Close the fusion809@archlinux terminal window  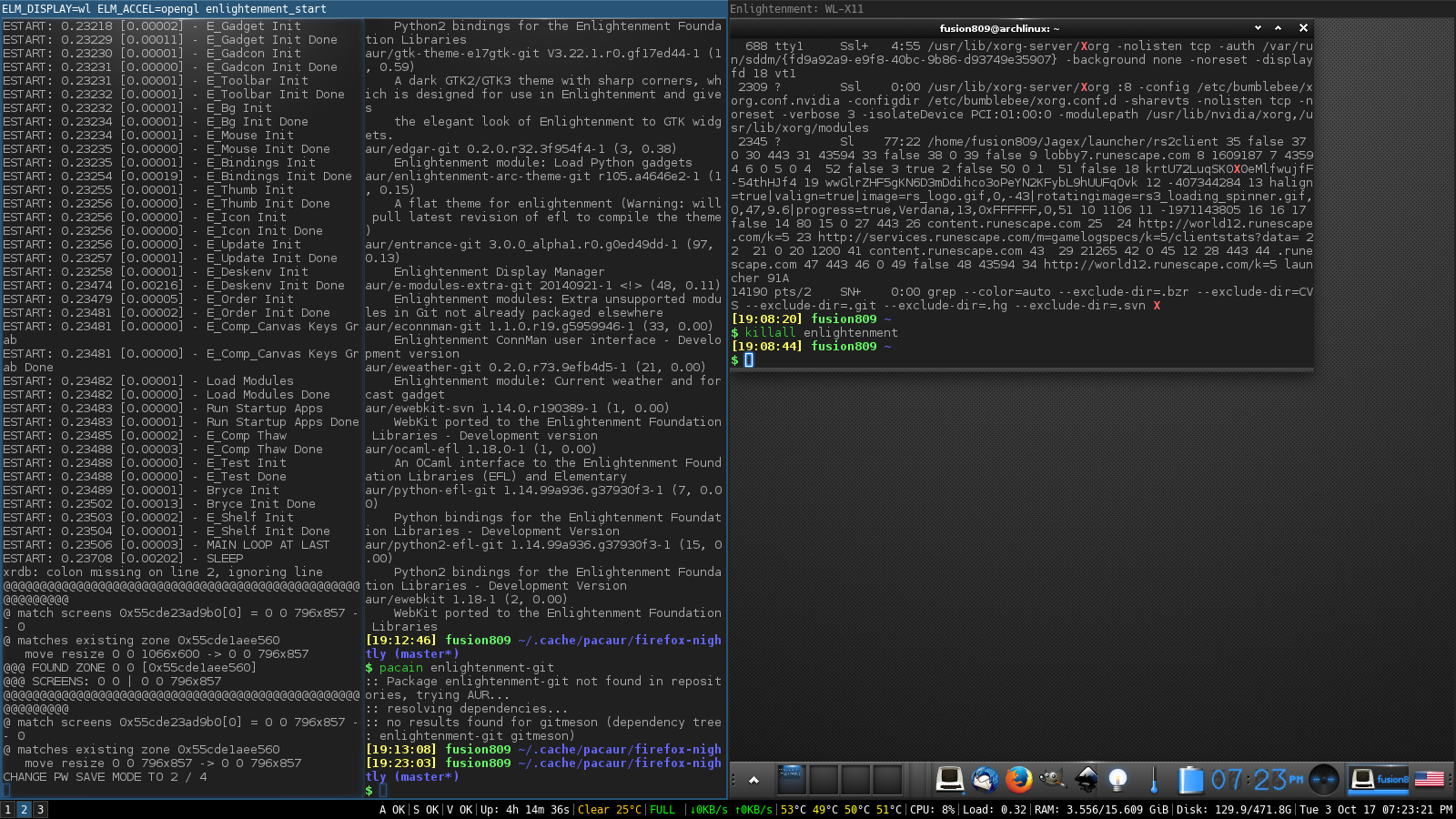tap(1303, 28)
